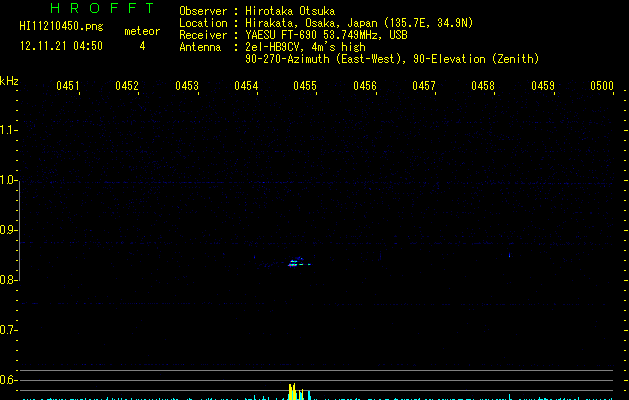629x400 pixels.
Task: Select the file name HI11210450.png
Action: (61, 26)
